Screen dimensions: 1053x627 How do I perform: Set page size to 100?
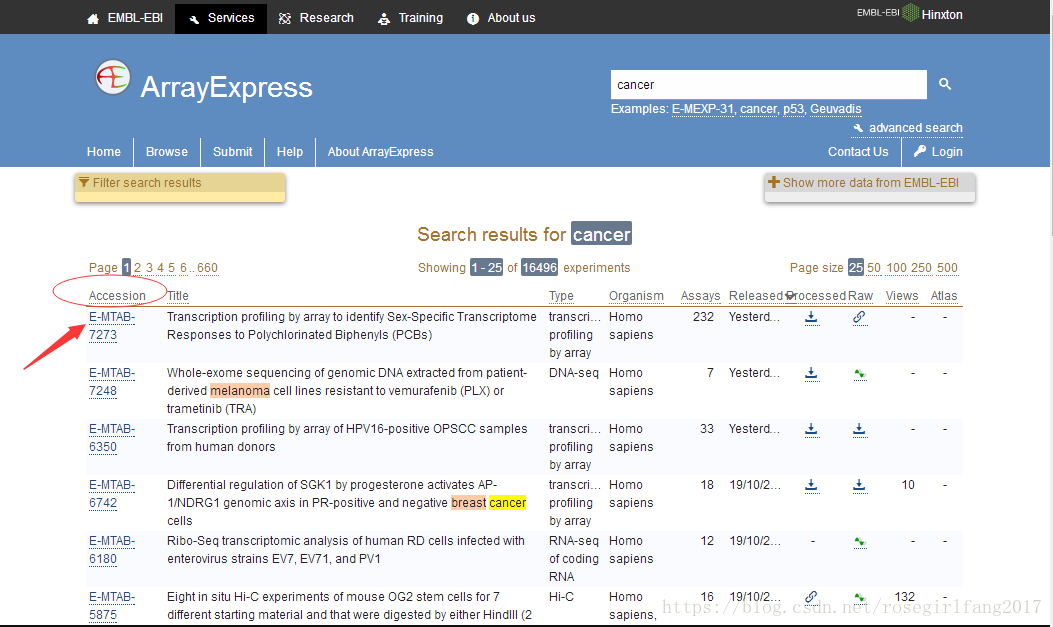(897, 268)
